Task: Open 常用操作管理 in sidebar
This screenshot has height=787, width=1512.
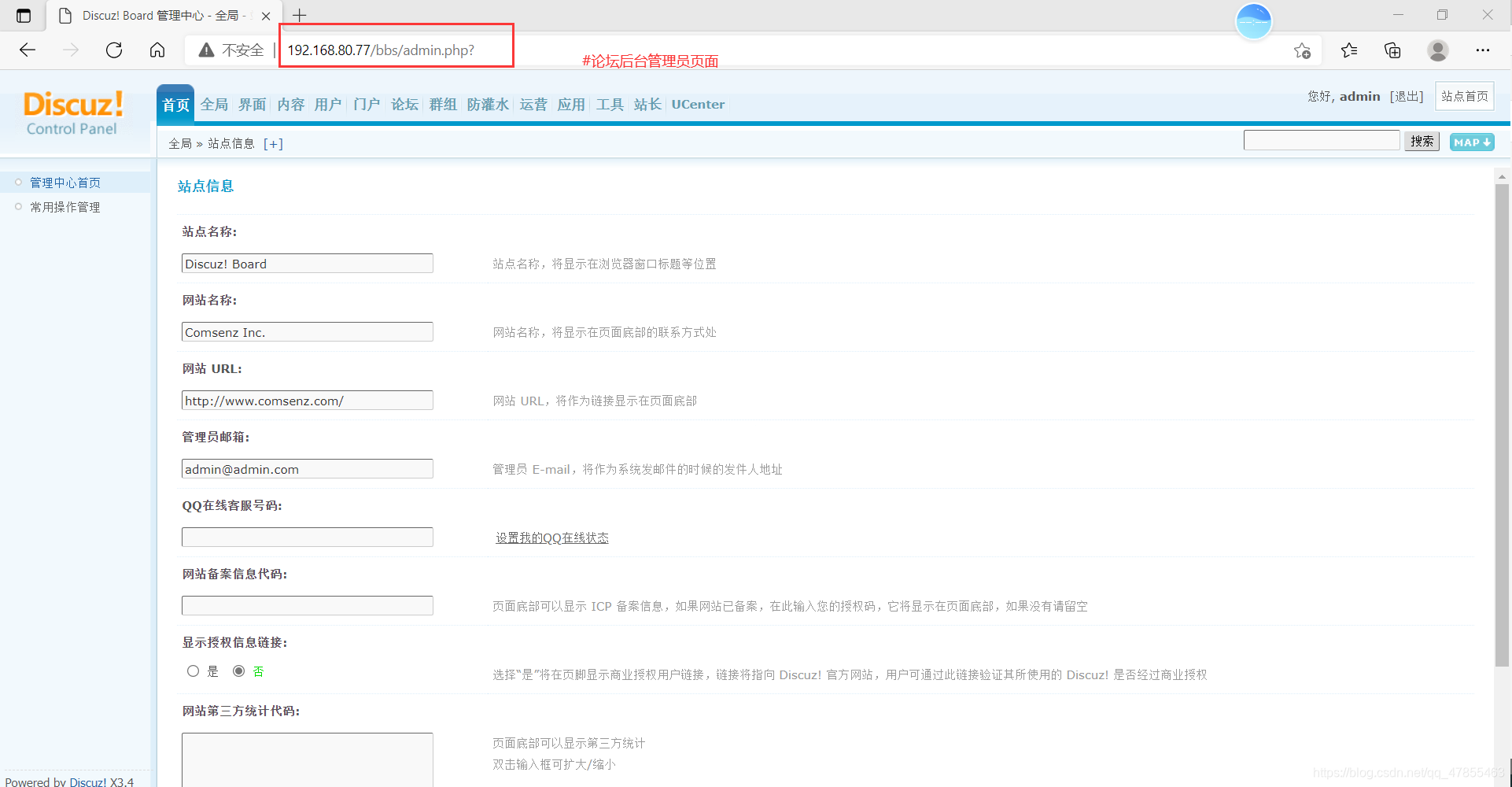Action: click(65, 207)
